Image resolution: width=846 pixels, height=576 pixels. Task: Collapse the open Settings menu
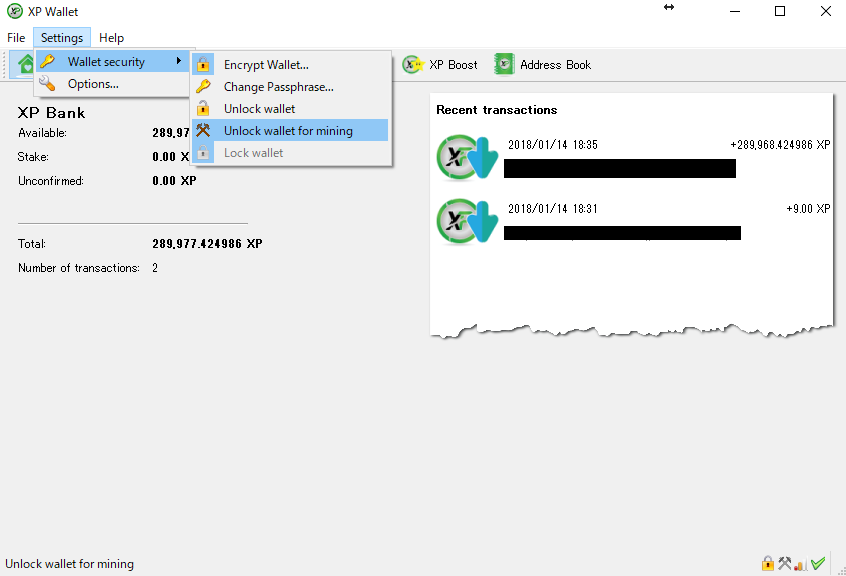62,38
